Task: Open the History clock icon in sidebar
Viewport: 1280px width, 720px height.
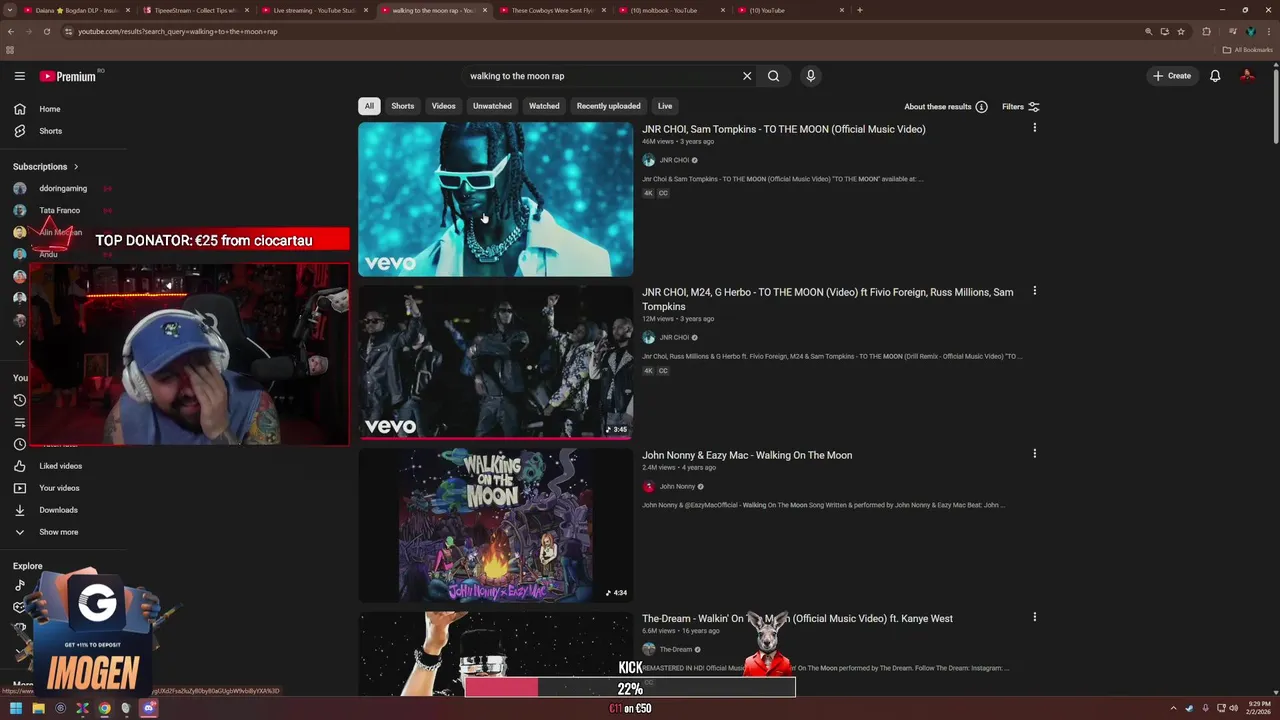Action: 19,400
